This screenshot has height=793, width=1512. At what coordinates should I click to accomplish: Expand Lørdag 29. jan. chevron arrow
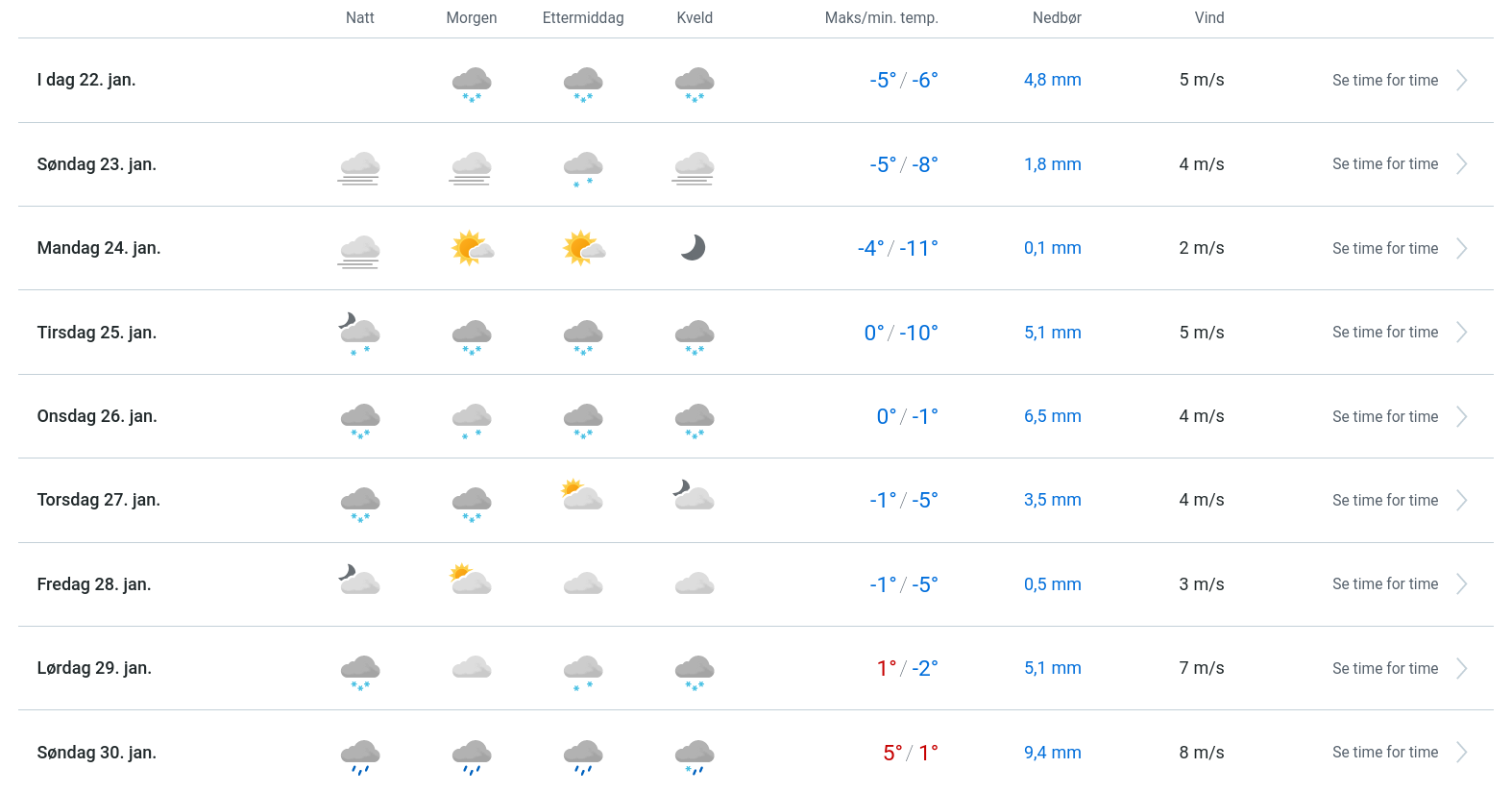coord(1461,668)
